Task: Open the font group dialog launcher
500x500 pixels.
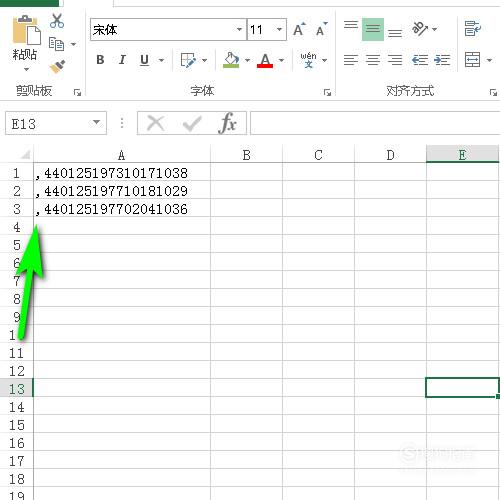Action: pos(327,92)
